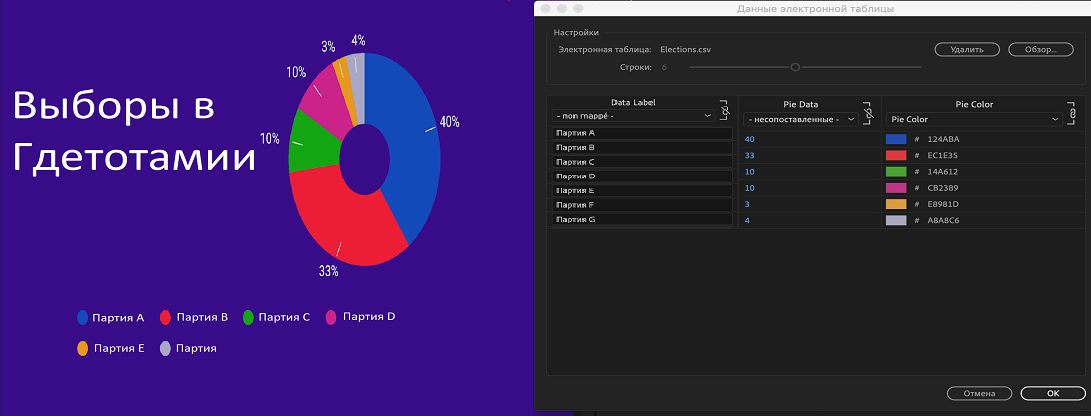Click the Elections.csv file name
Viewport: 1091px width, 416px height.
click(x=685, y=49)
